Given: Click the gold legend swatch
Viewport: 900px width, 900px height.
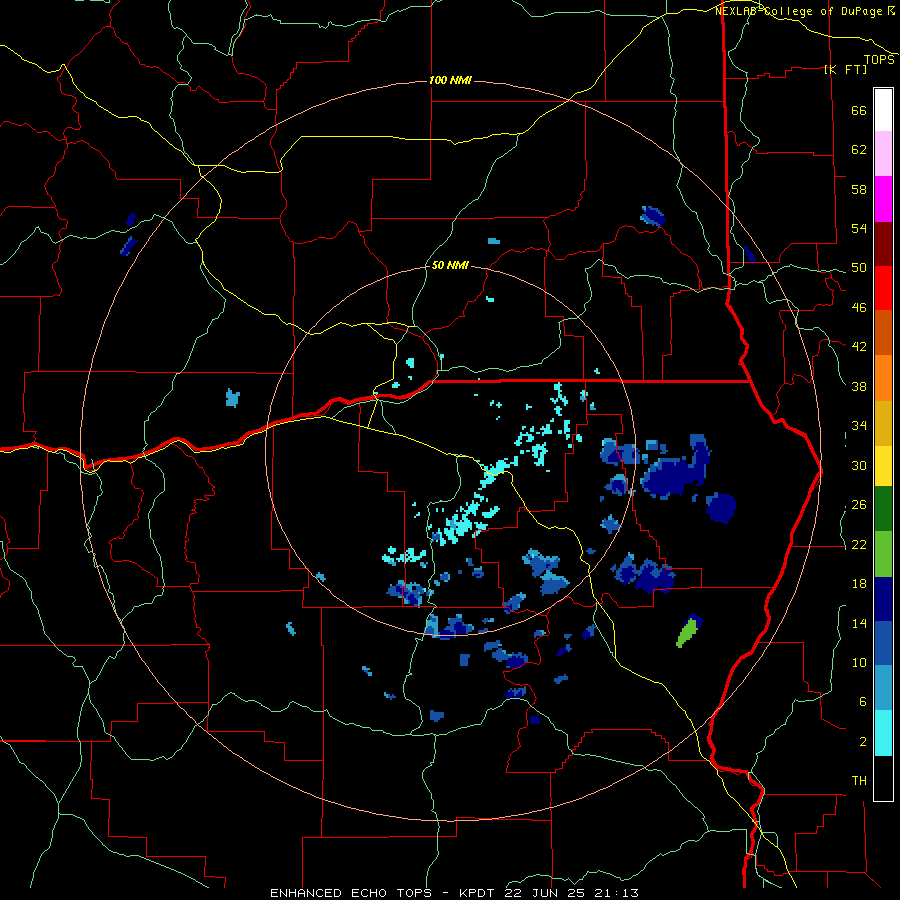Looking at the screenshot, I should 883,423.
